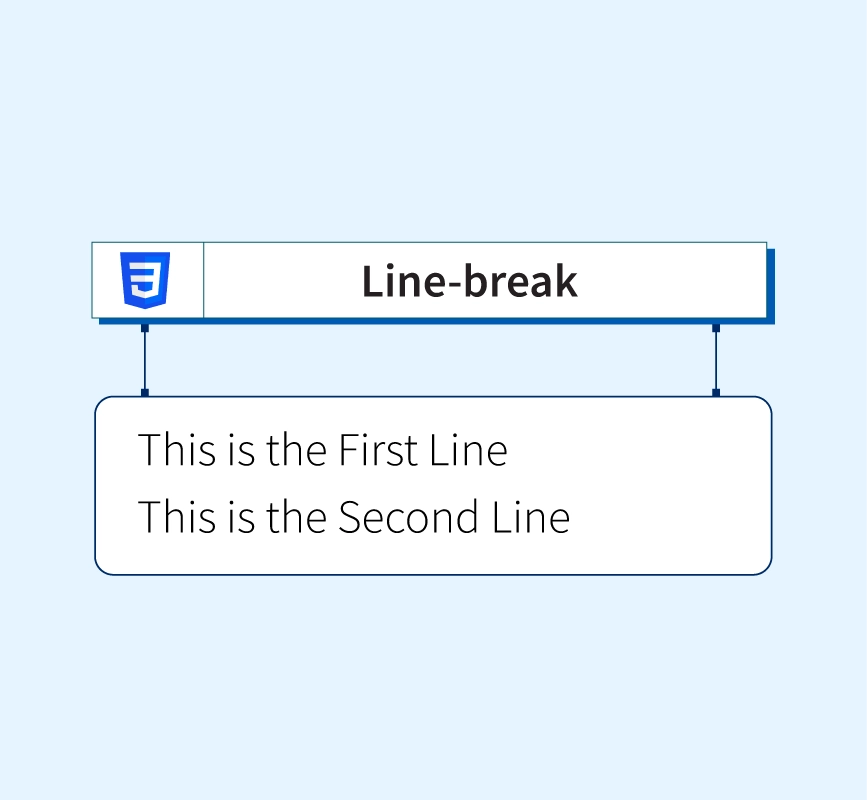Click the Line-break heading text
Image resolution: width=867 pixels, height=800 pixels.
[469, 282]
